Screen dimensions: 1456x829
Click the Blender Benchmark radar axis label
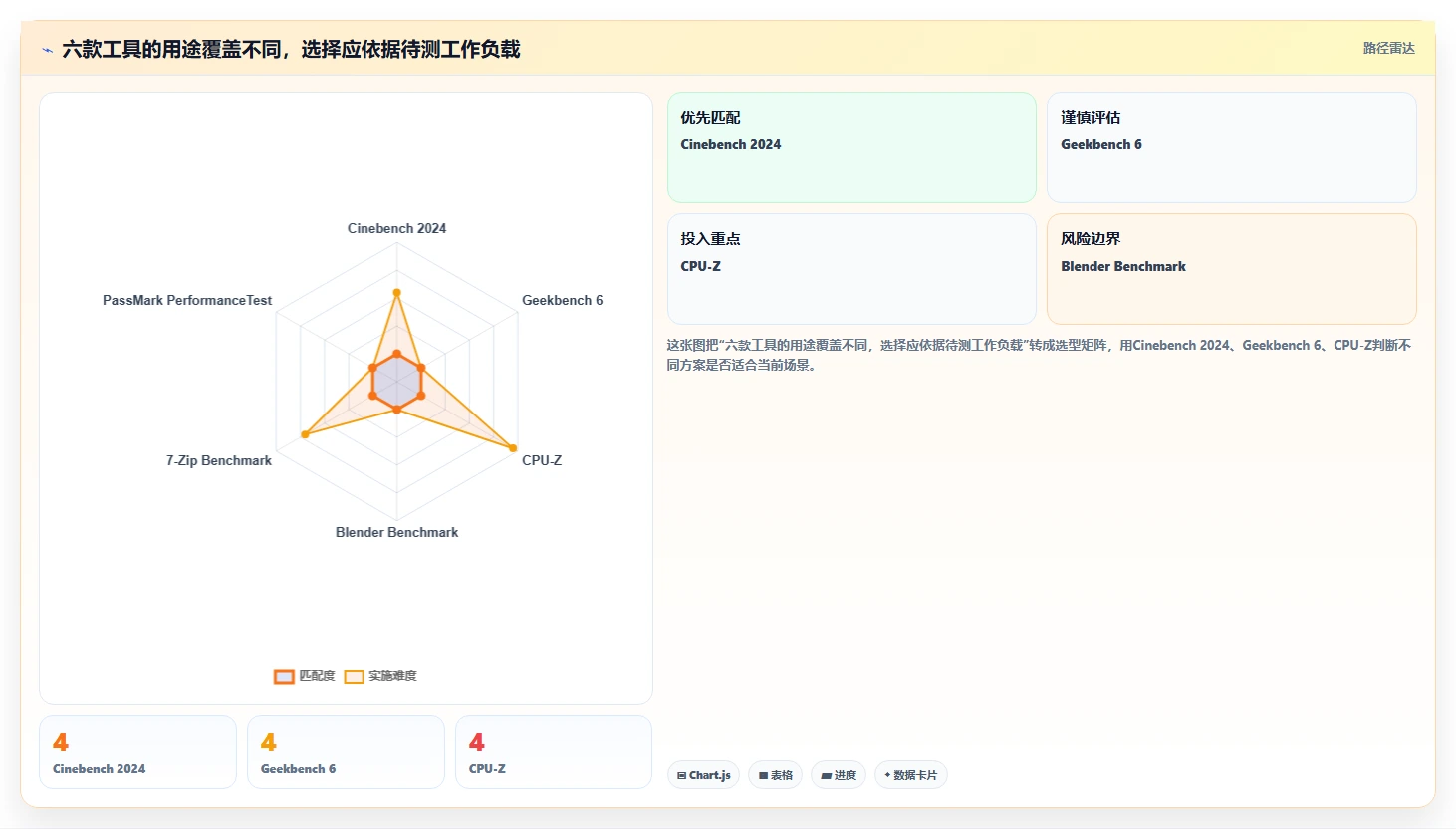pyautogui.click(x=396, y=532)
